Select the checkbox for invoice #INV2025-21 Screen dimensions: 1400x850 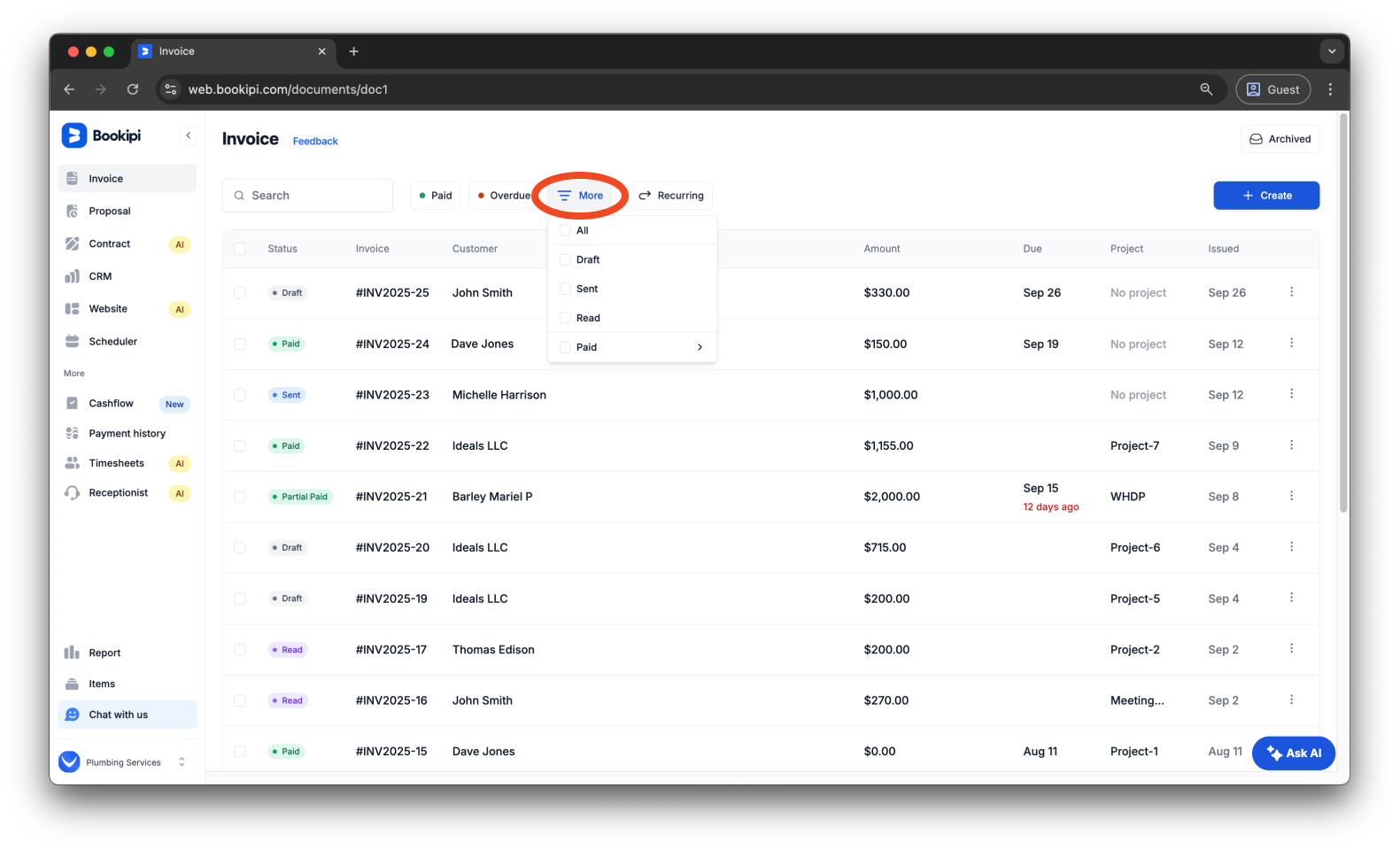pyautogui.click(x=240, y=497)
